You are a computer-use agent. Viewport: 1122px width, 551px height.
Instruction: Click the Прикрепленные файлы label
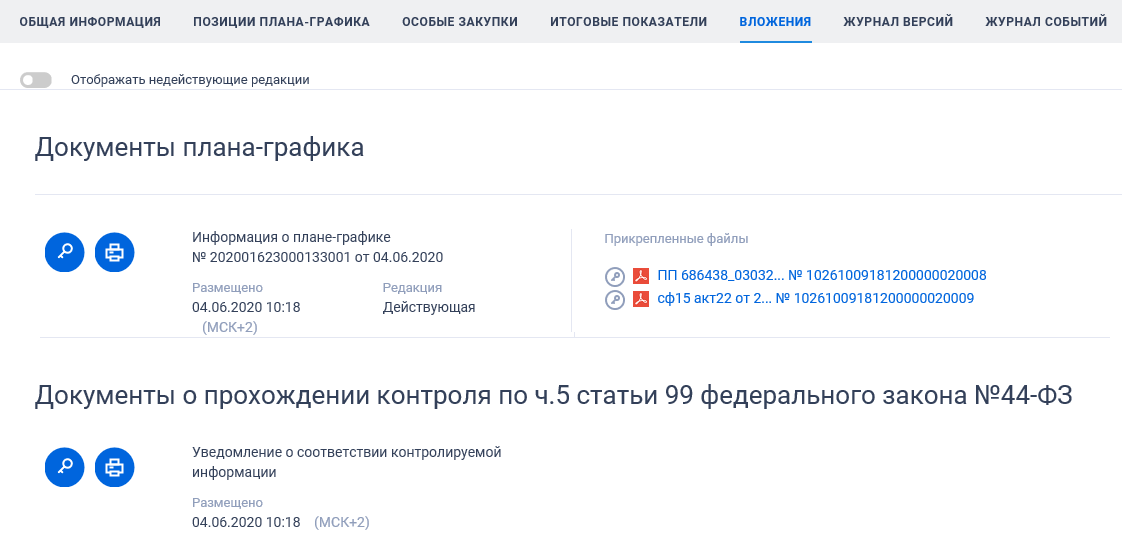click(676, 239)
